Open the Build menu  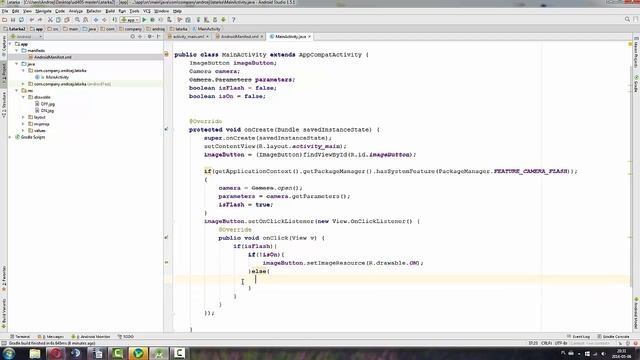pos(110,11)
